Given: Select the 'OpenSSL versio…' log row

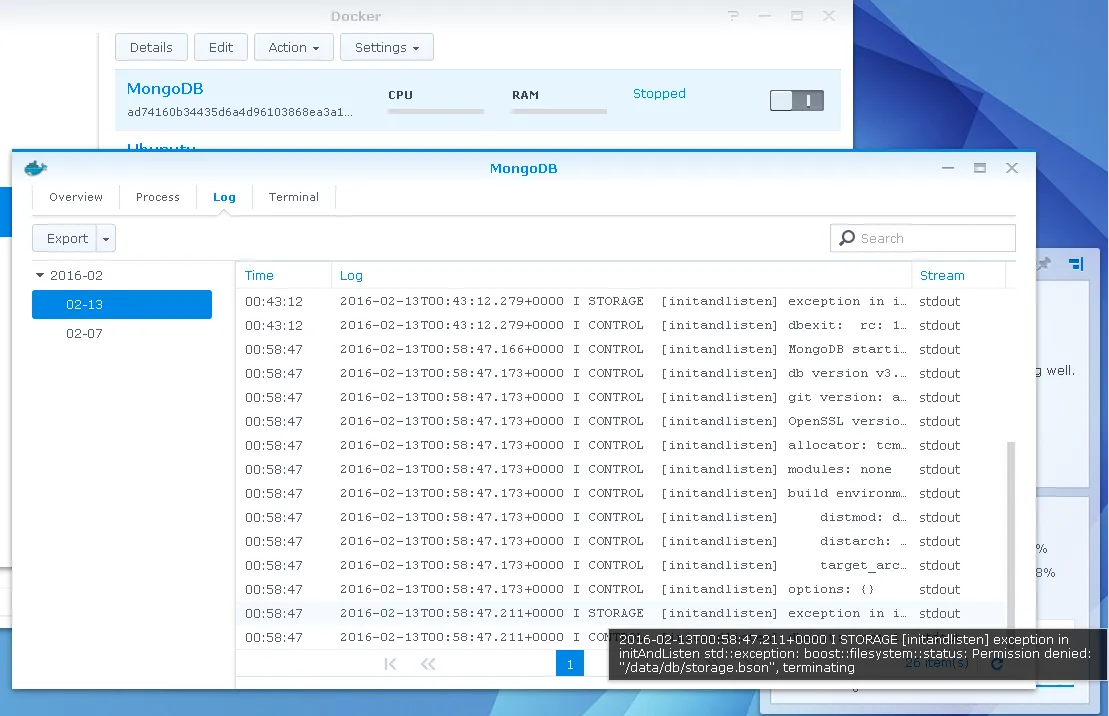Looking at the screenshot, I should point(620,422).
